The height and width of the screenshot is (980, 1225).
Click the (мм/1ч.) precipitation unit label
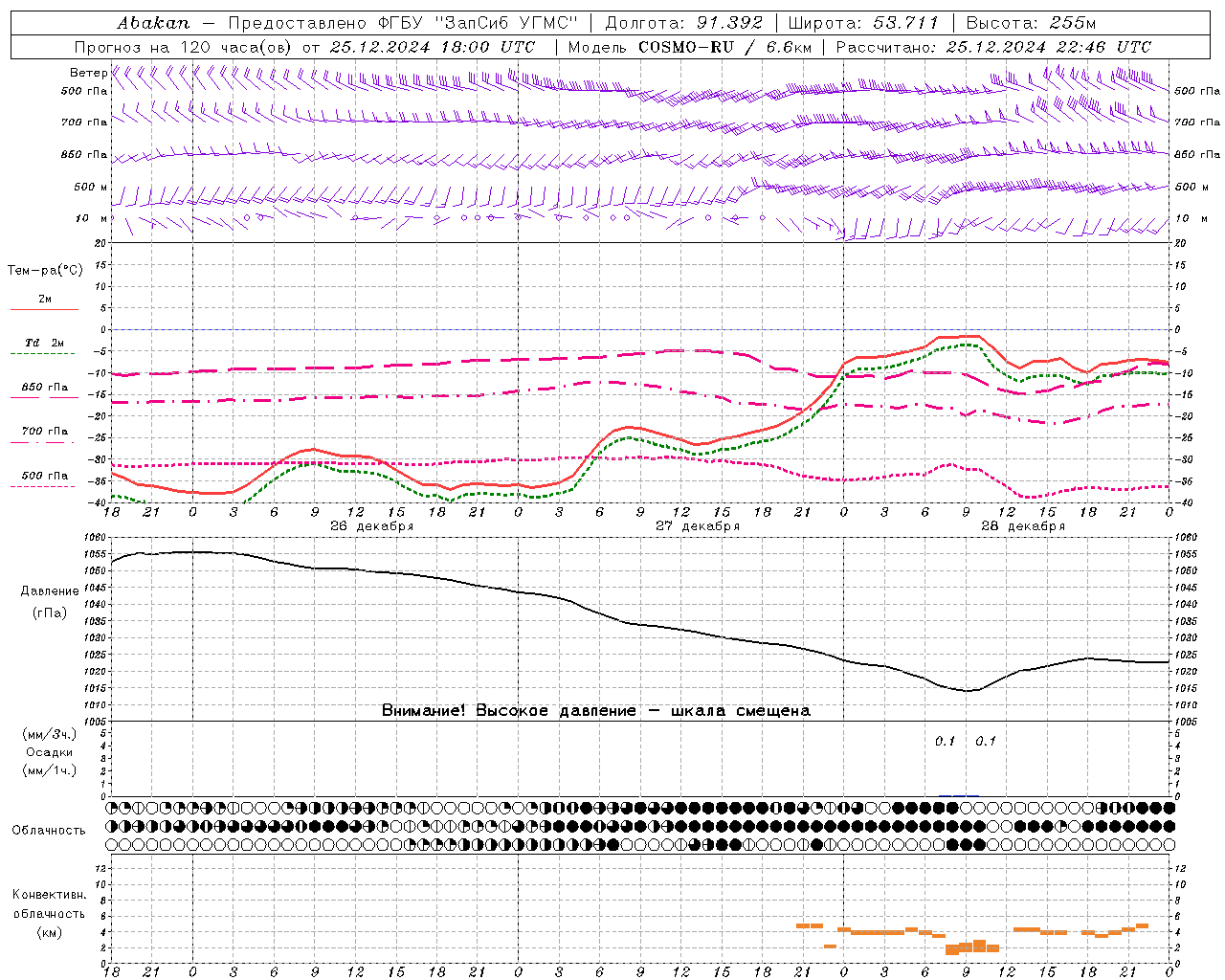(49, 770)
